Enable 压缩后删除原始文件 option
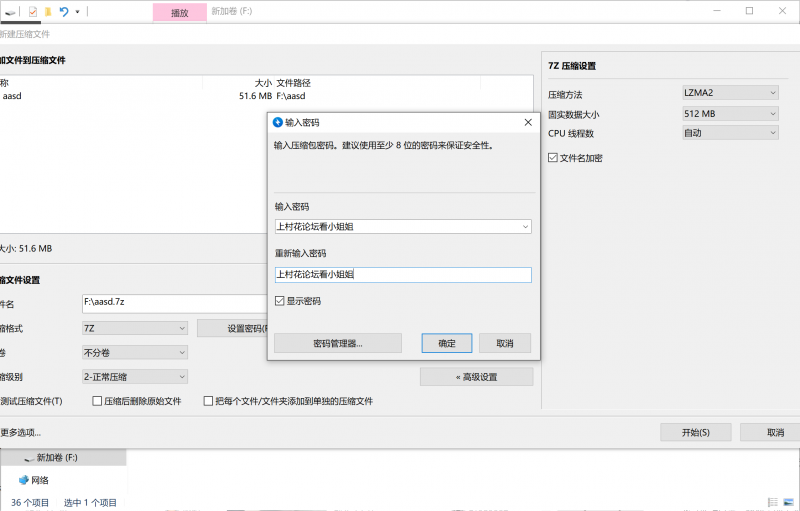The width and height of the screenshot is (800, 511). click(98, 401)
